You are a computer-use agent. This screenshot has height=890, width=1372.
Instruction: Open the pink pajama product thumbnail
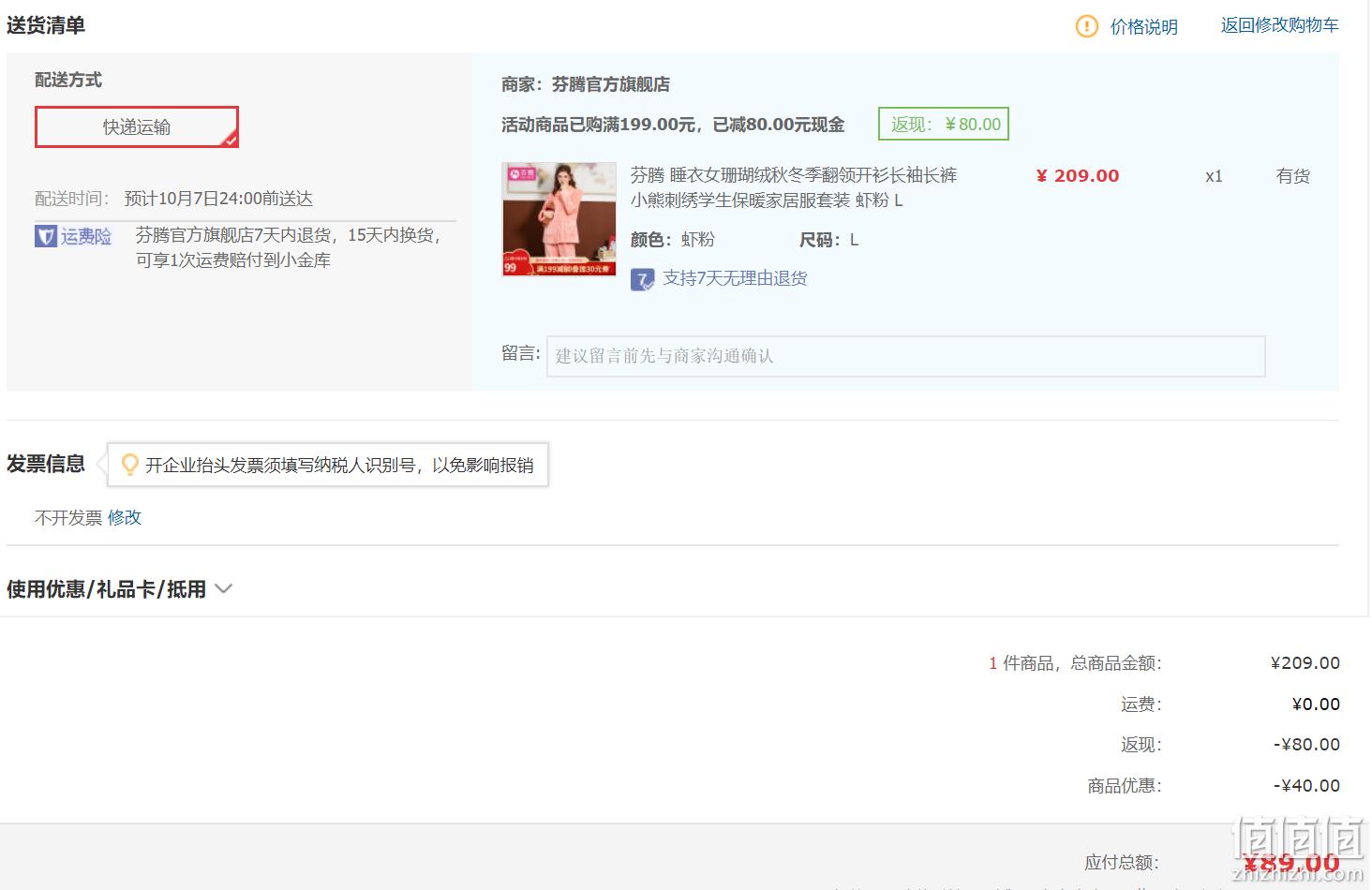pos(559,220)
